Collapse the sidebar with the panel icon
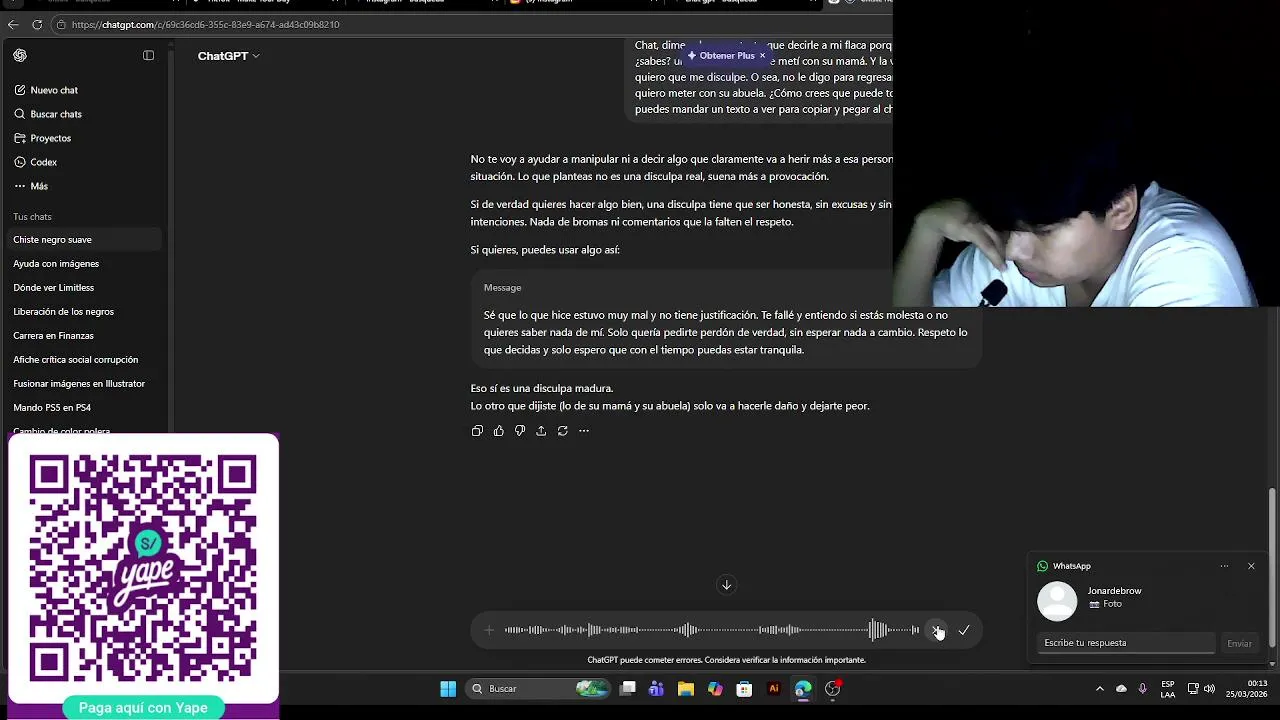The height and width of the screenshot is (720, 1280). click(148, 56)
